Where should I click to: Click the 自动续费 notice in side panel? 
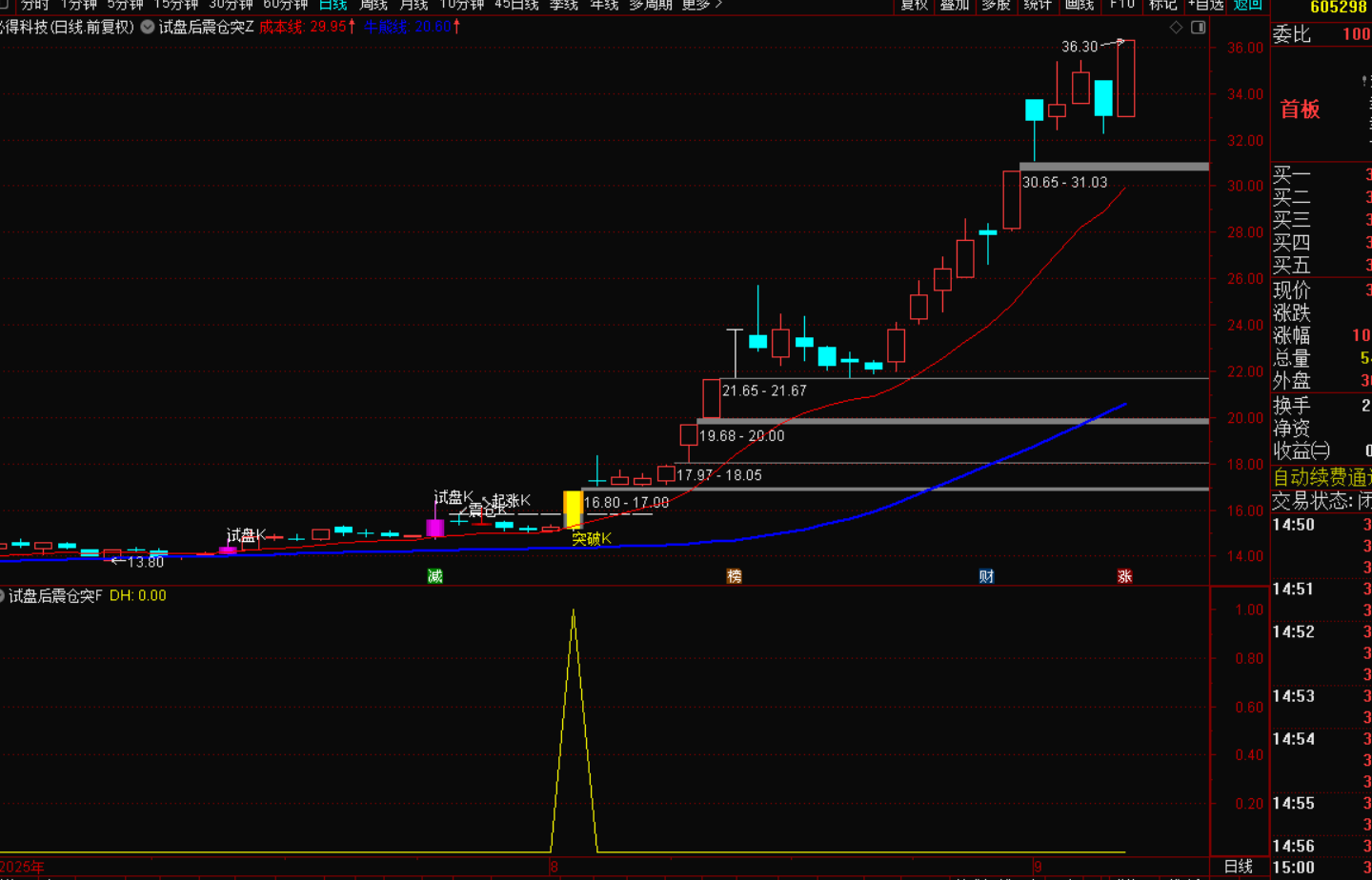pyautogui.click(x=1322, y=477)
